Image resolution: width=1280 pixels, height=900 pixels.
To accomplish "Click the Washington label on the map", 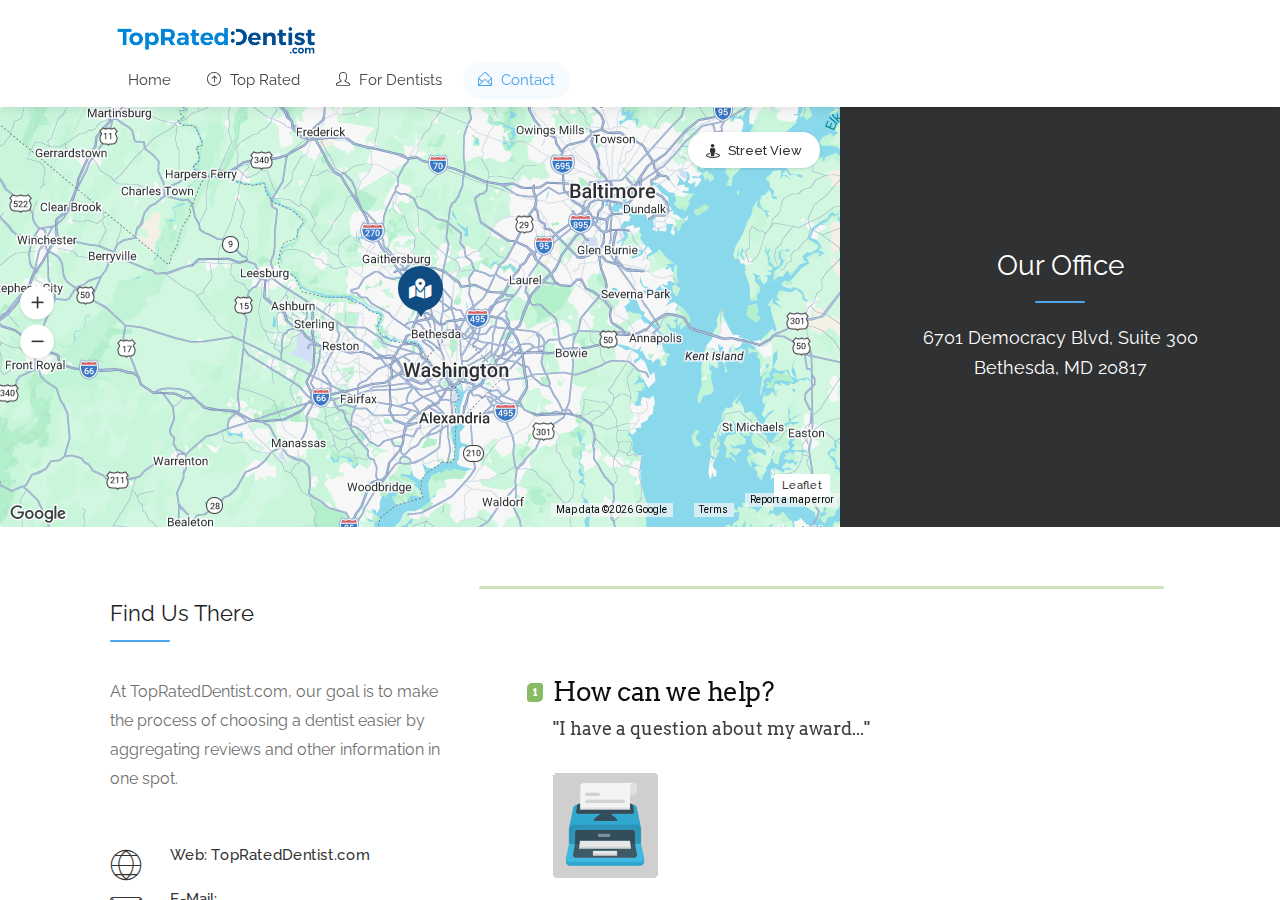I will click(456, 370).
